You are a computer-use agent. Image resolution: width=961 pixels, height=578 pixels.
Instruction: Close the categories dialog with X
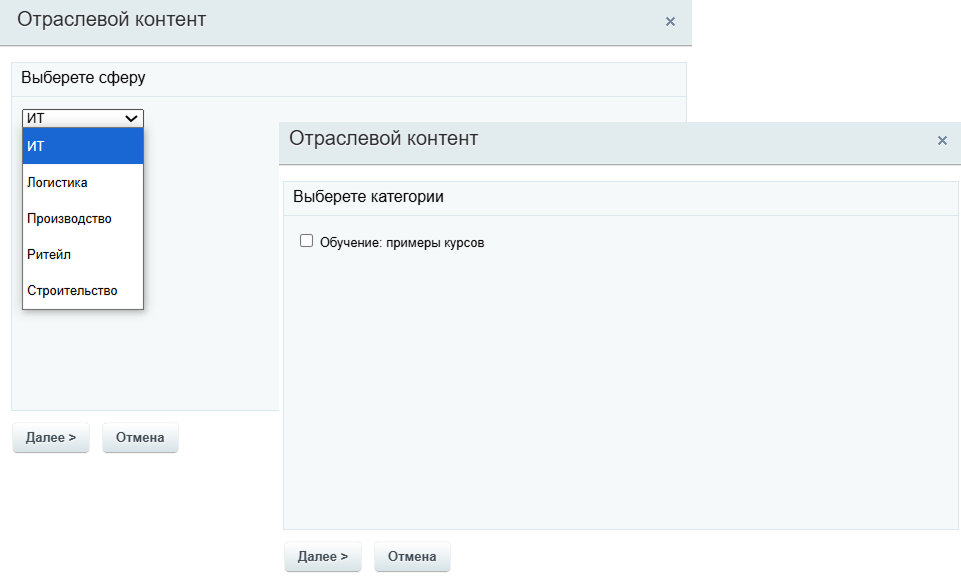[x=943, y=140]
